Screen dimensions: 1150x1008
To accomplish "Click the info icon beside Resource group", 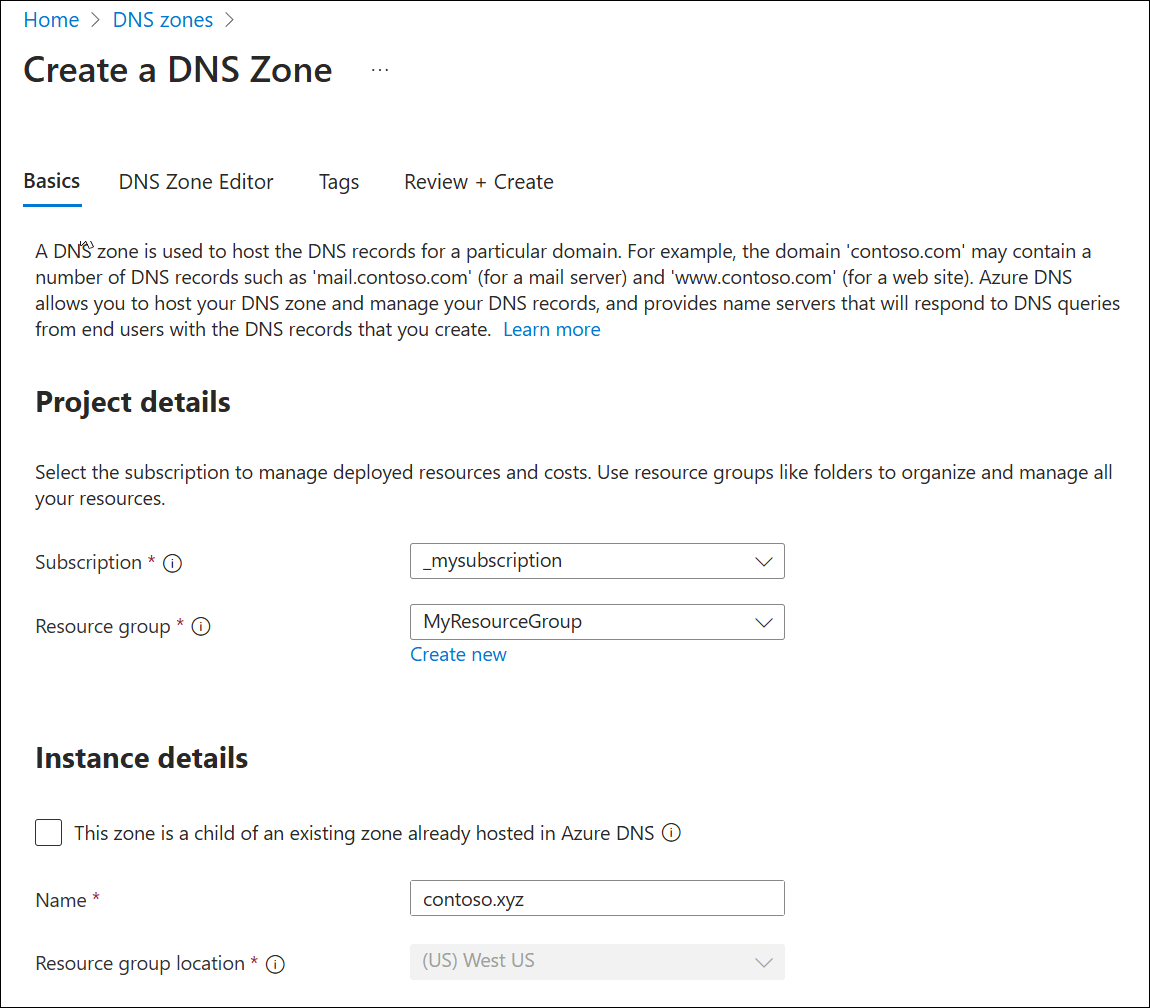I will tap(201, 626).
